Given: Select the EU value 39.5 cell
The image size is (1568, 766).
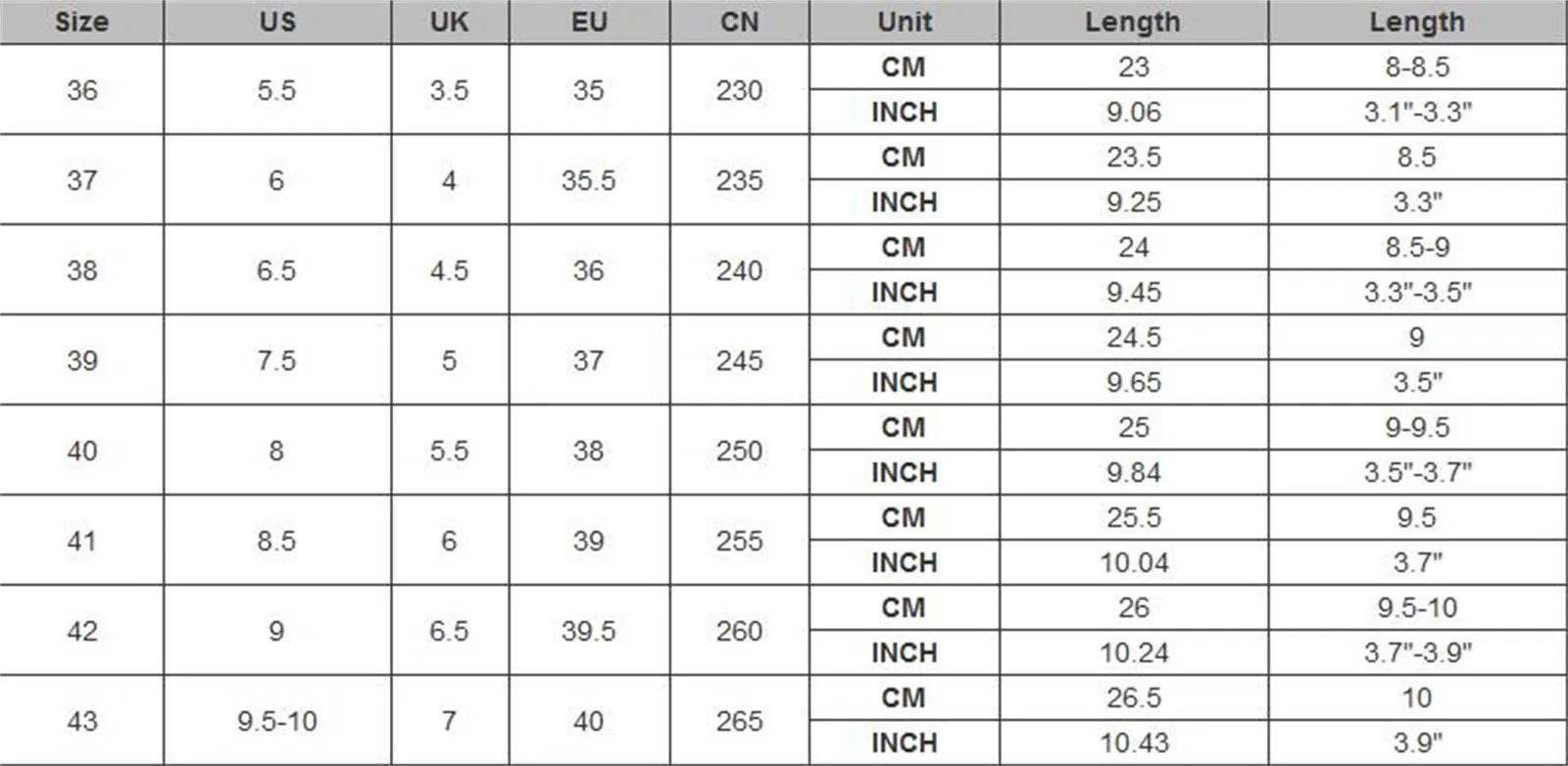Looking at the screenshot, I should coord(588,631).
